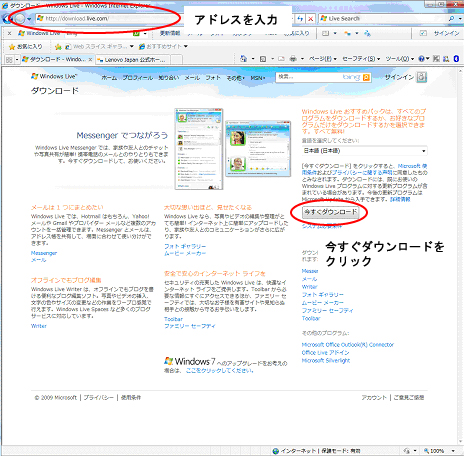Open フォト in top Windows Live navigation

point(213,78)
